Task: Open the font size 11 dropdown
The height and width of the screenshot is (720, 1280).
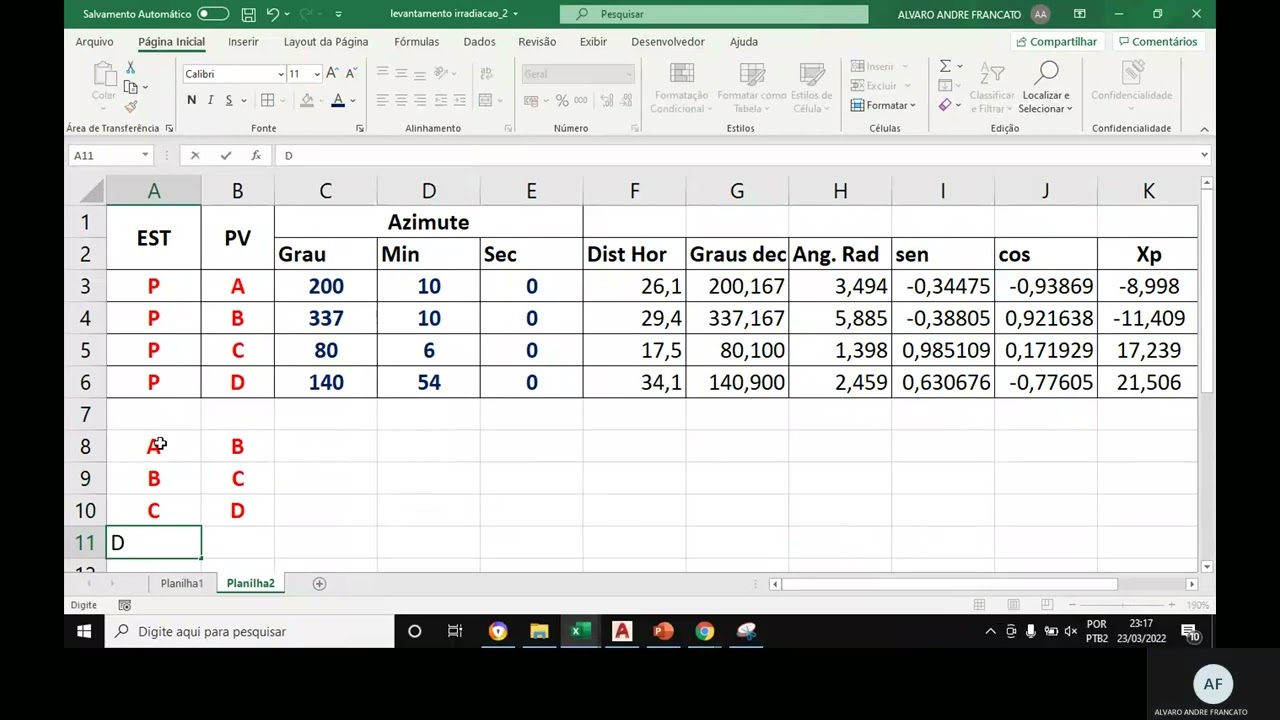Action: tap(317, 74)
